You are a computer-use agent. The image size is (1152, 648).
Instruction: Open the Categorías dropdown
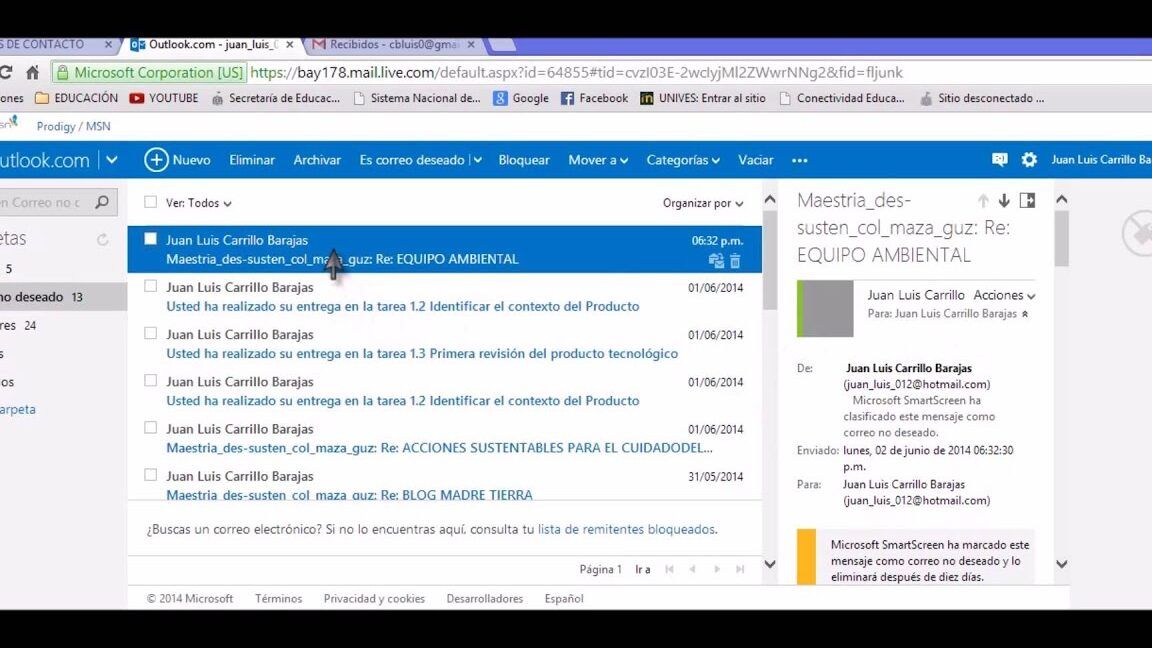(683, 160)
